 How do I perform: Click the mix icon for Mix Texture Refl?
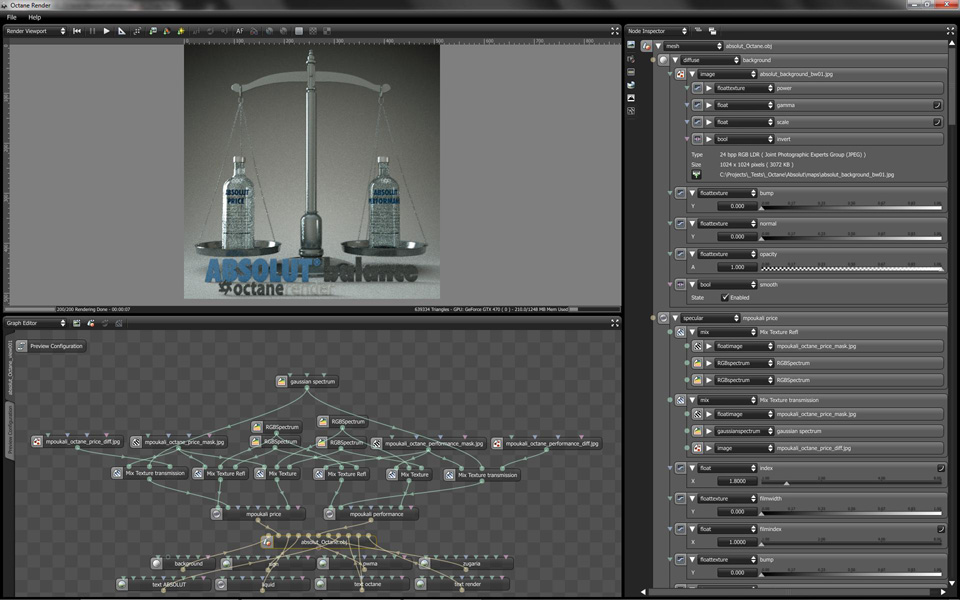coord(680,332)
